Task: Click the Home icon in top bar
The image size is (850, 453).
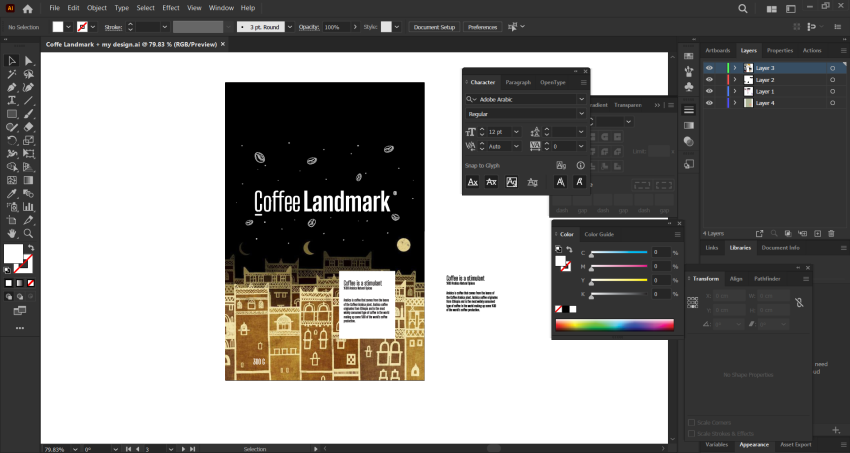Action: (x=29, y=8)
